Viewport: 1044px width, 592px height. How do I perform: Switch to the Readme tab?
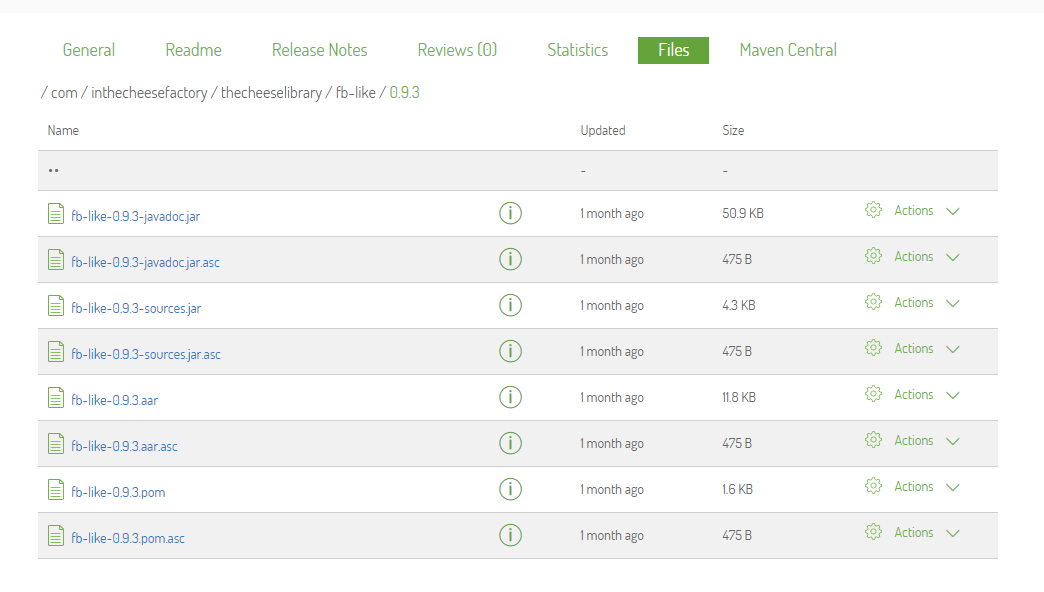click(193, 50)
